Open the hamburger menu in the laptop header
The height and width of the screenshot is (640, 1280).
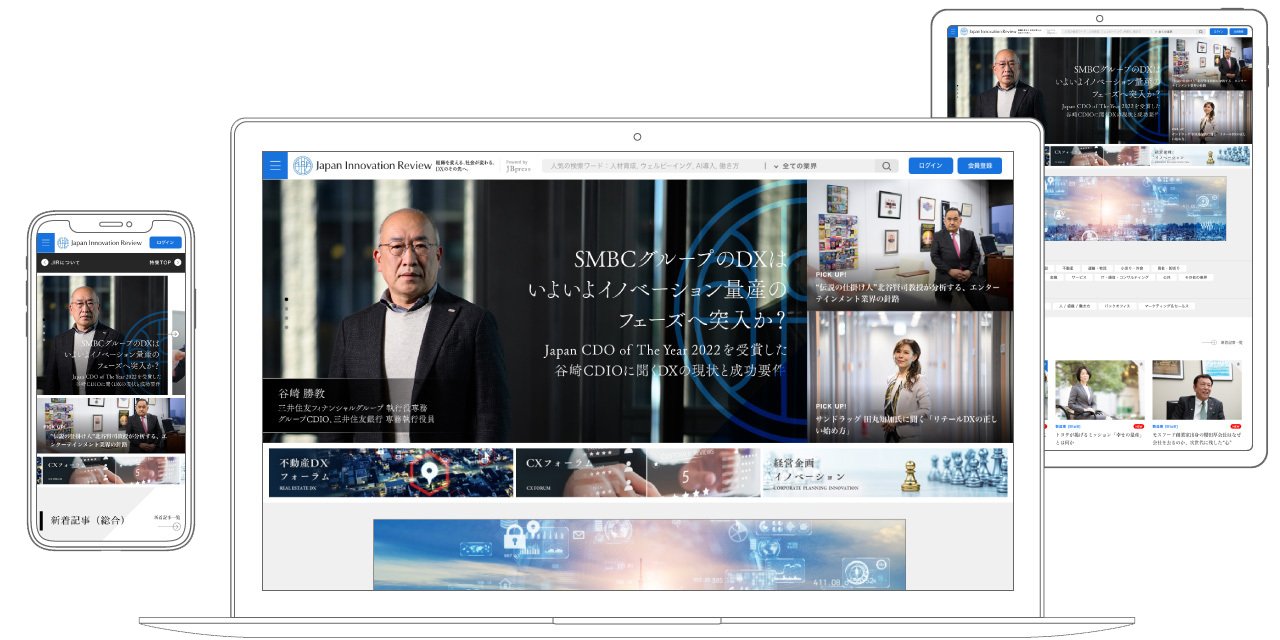275,164
